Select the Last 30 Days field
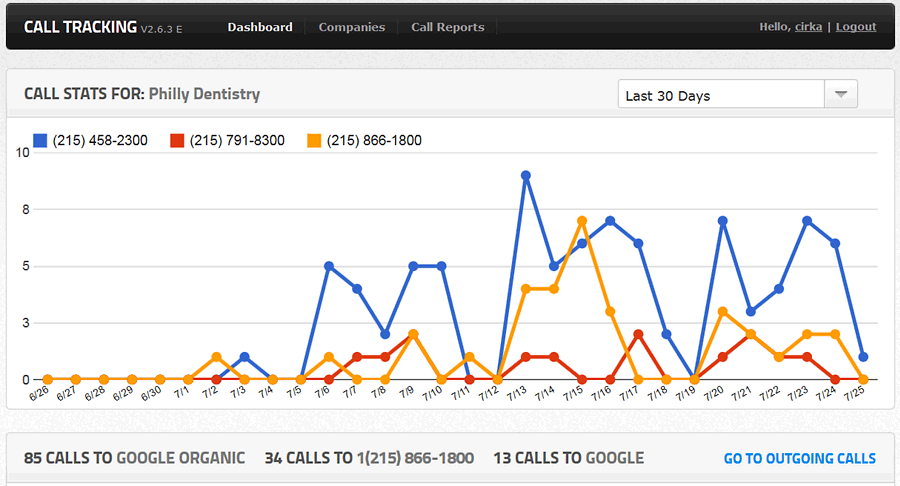Image resolution: width=900 pixels, height=486 pixels. pyautogui.click(x=720, y=95)
